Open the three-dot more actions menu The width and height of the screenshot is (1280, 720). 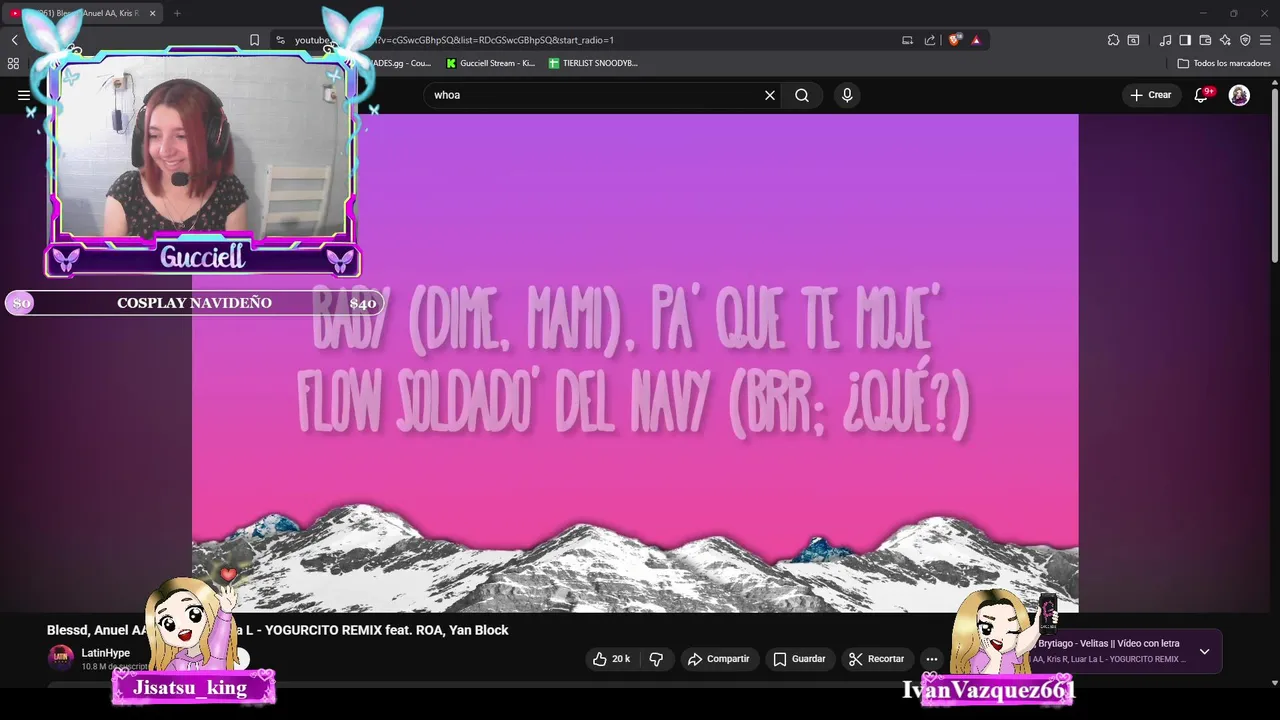coord(931,659)
